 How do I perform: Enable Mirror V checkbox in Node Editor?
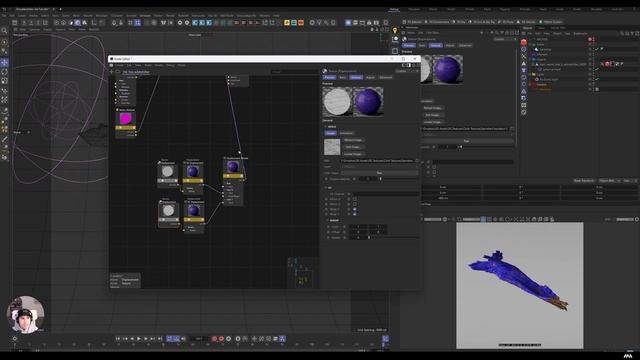pyautogui.click(x=354, y=204)
